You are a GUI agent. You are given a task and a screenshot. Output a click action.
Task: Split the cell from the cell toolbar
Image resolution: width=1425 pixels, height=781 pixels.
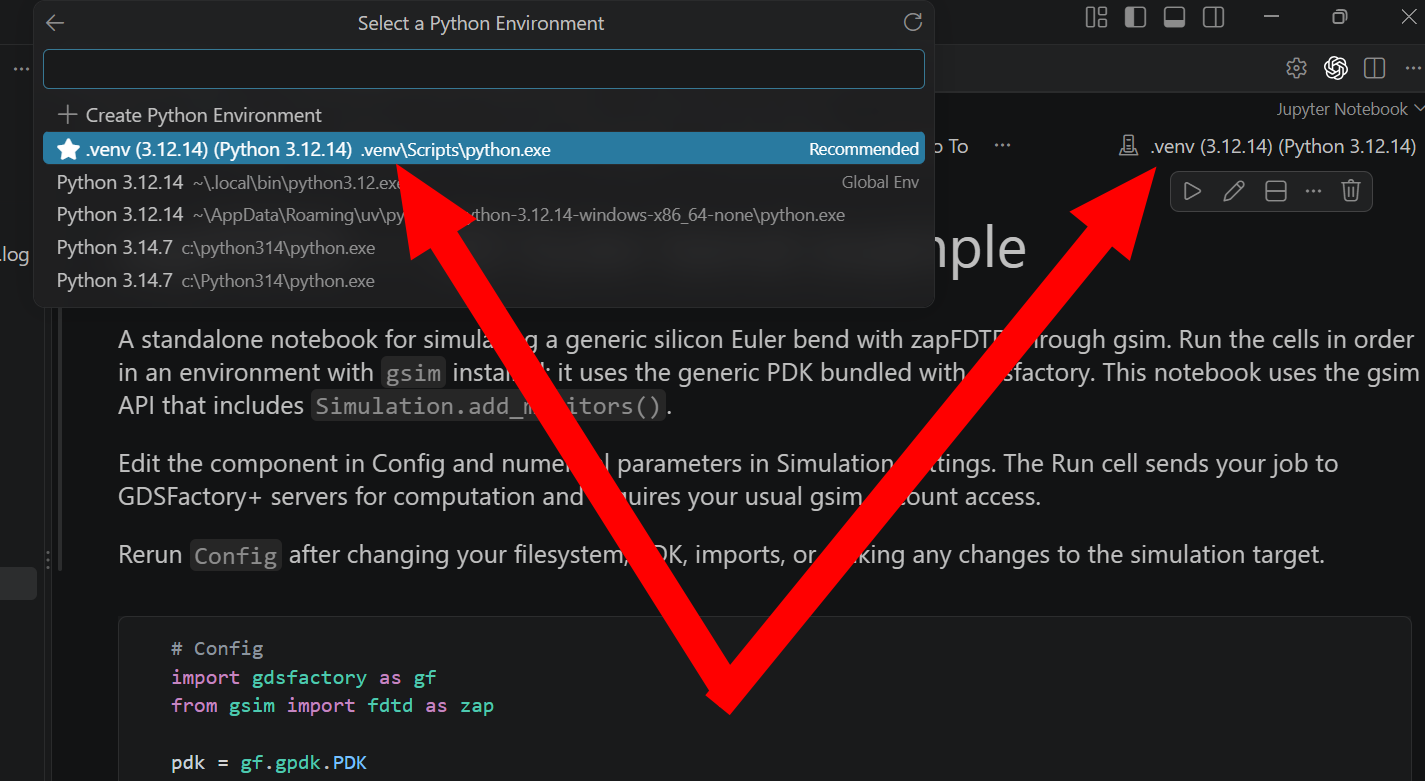point(1276,191)
